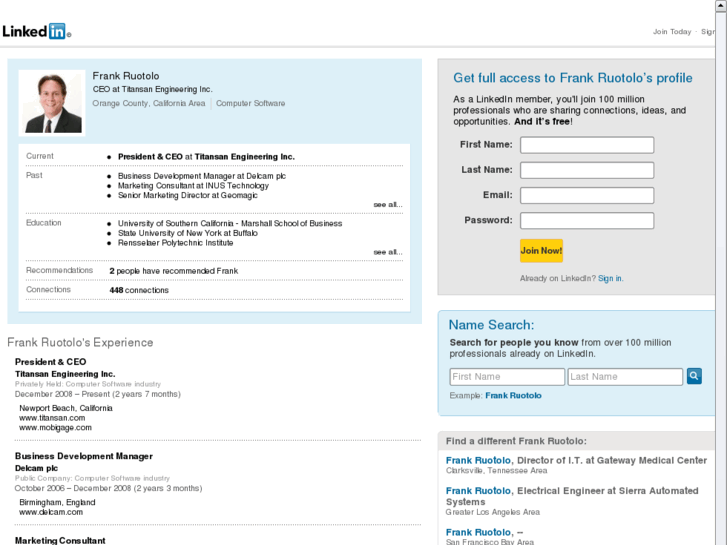Focus the First Name signup field
The width and height of the screenshot is (727, 545).
pyautogui.click(x=587, y=145)
